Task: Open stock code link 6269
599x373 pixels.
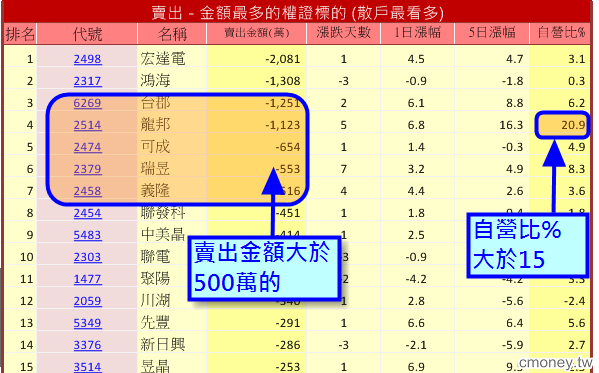Action: [87, 103]
